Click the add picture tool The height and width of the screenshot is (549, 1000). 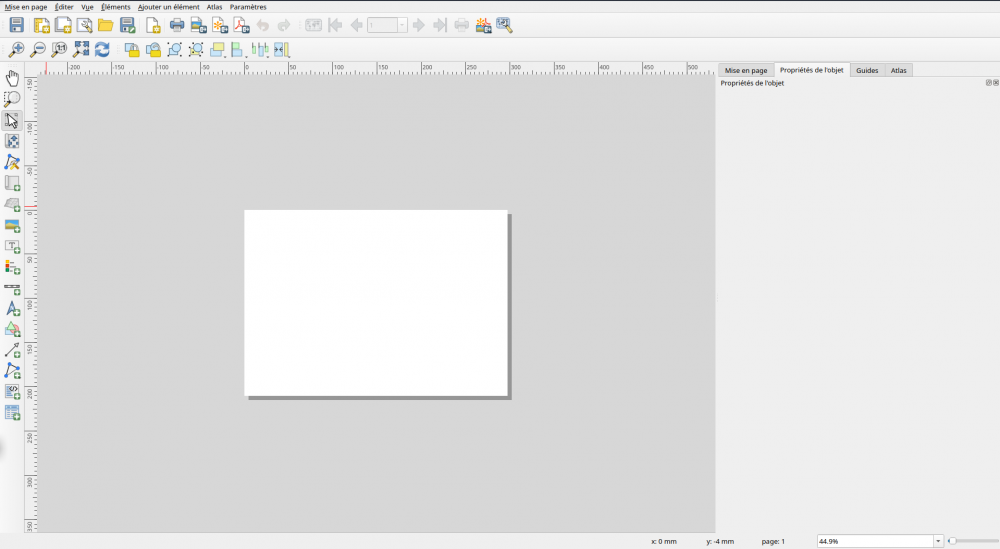12,226
